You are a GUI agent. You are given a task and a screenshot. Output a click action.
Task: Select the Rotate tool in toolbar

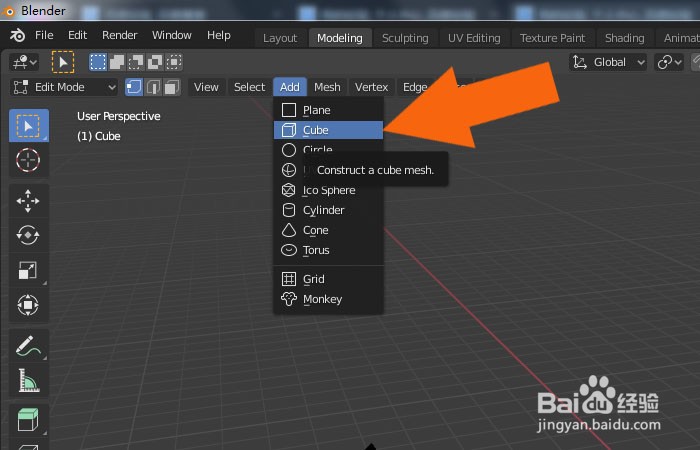[x=29, y=235]
